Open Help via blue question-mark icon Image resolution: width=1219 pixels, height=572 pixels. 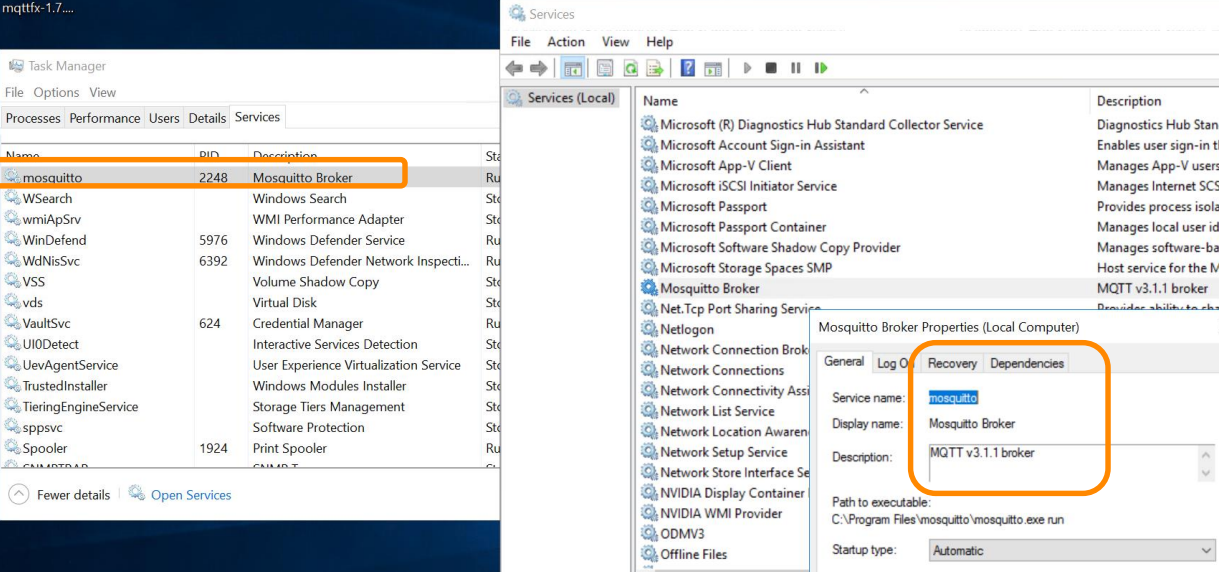coord(688,68)
